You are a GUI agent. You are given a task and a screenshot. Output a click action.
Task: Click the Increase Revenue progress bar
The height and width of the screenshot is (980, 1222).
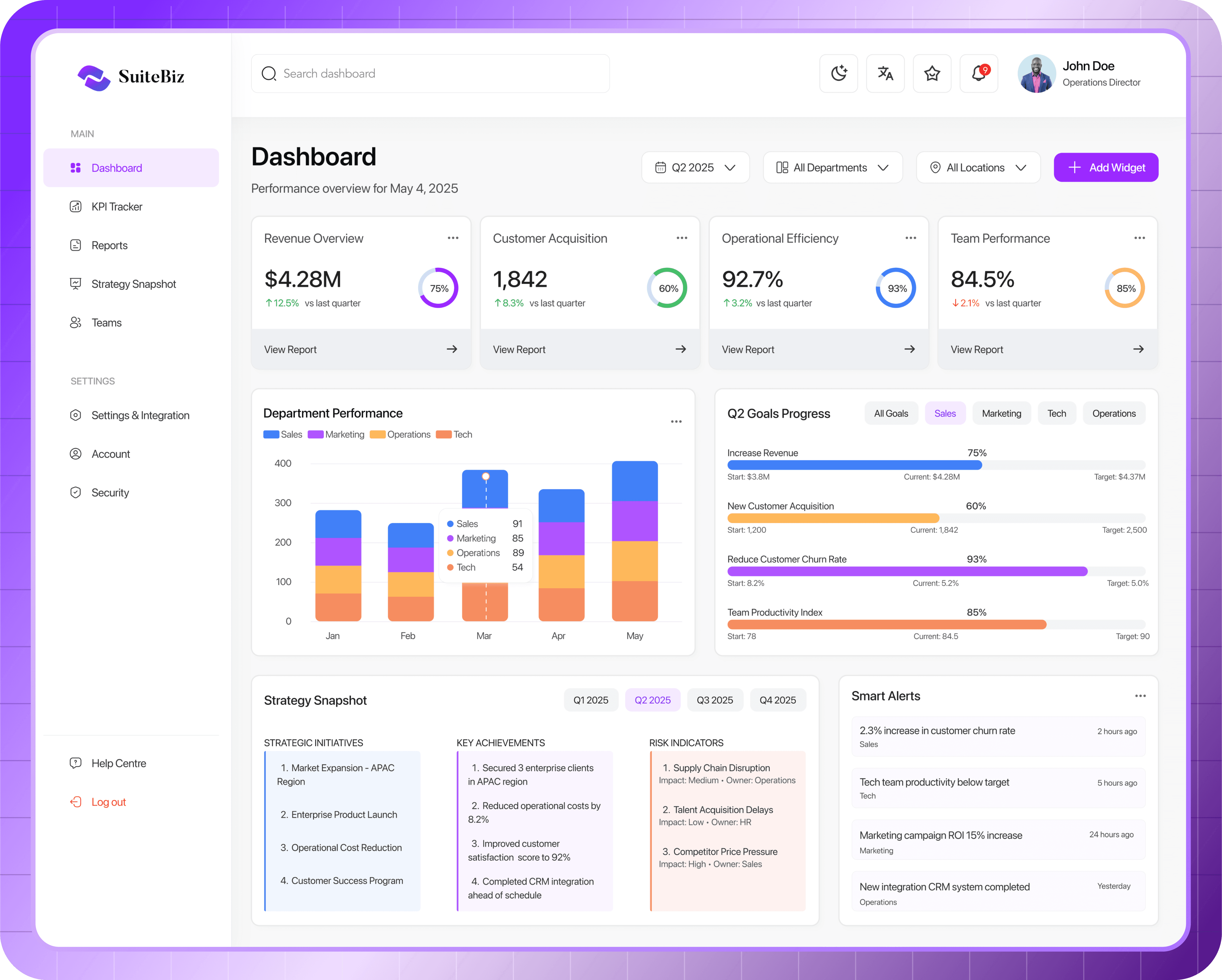855,465
